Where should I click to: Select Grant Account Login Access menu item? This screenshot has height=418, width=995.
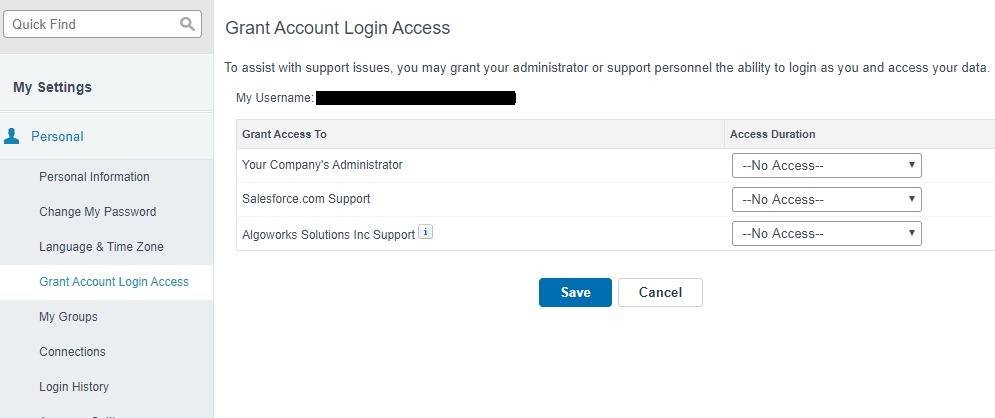click(114, 282)
